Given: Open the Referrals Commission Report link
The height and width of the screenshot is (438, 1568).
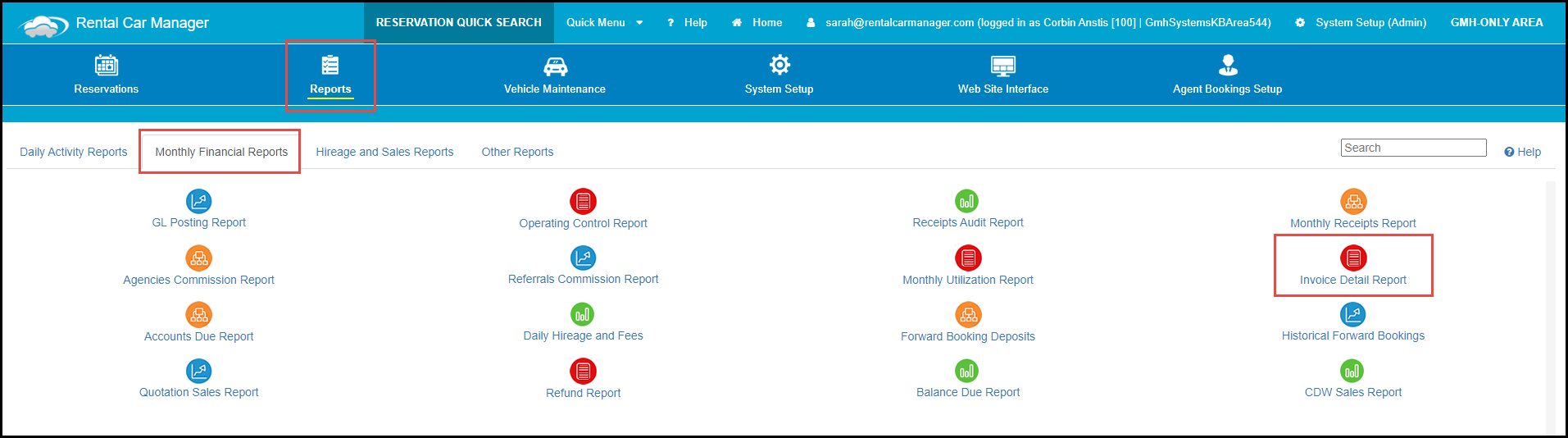Looking at the screenshot, I should [583, 279].
